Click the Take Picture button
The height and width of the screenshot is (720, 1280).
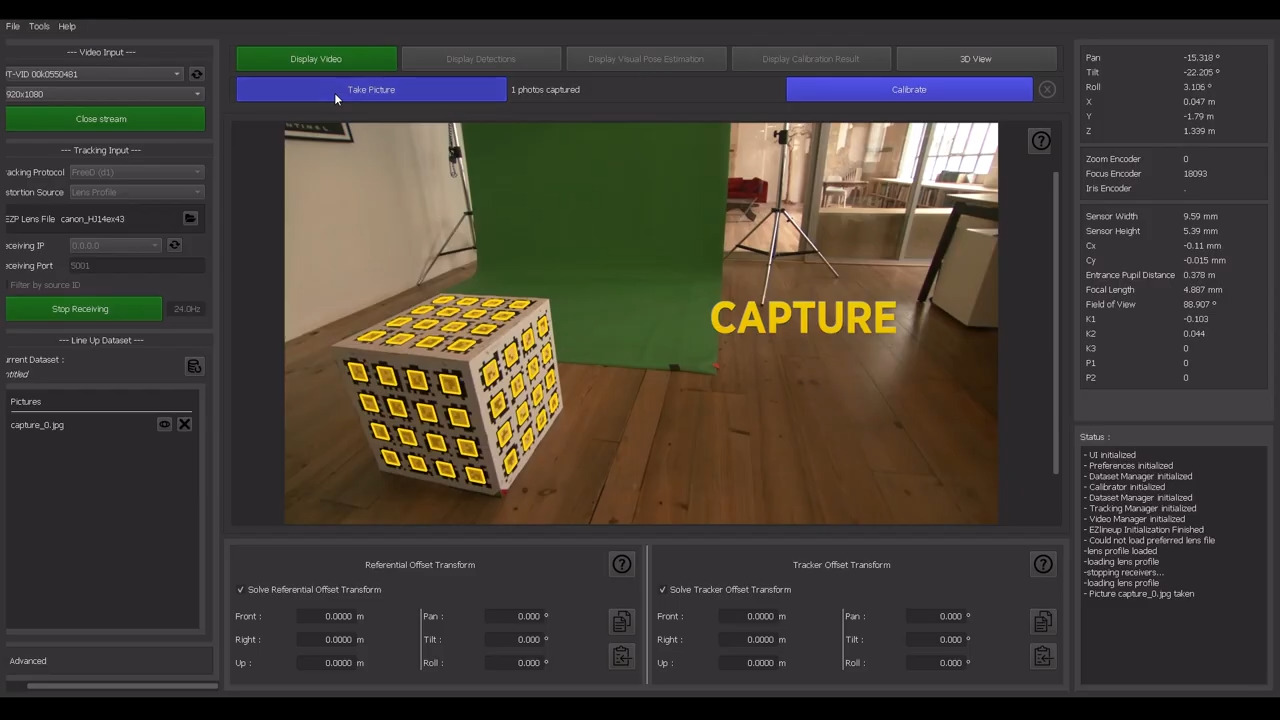pyautogui.click(x=371, y=90)
